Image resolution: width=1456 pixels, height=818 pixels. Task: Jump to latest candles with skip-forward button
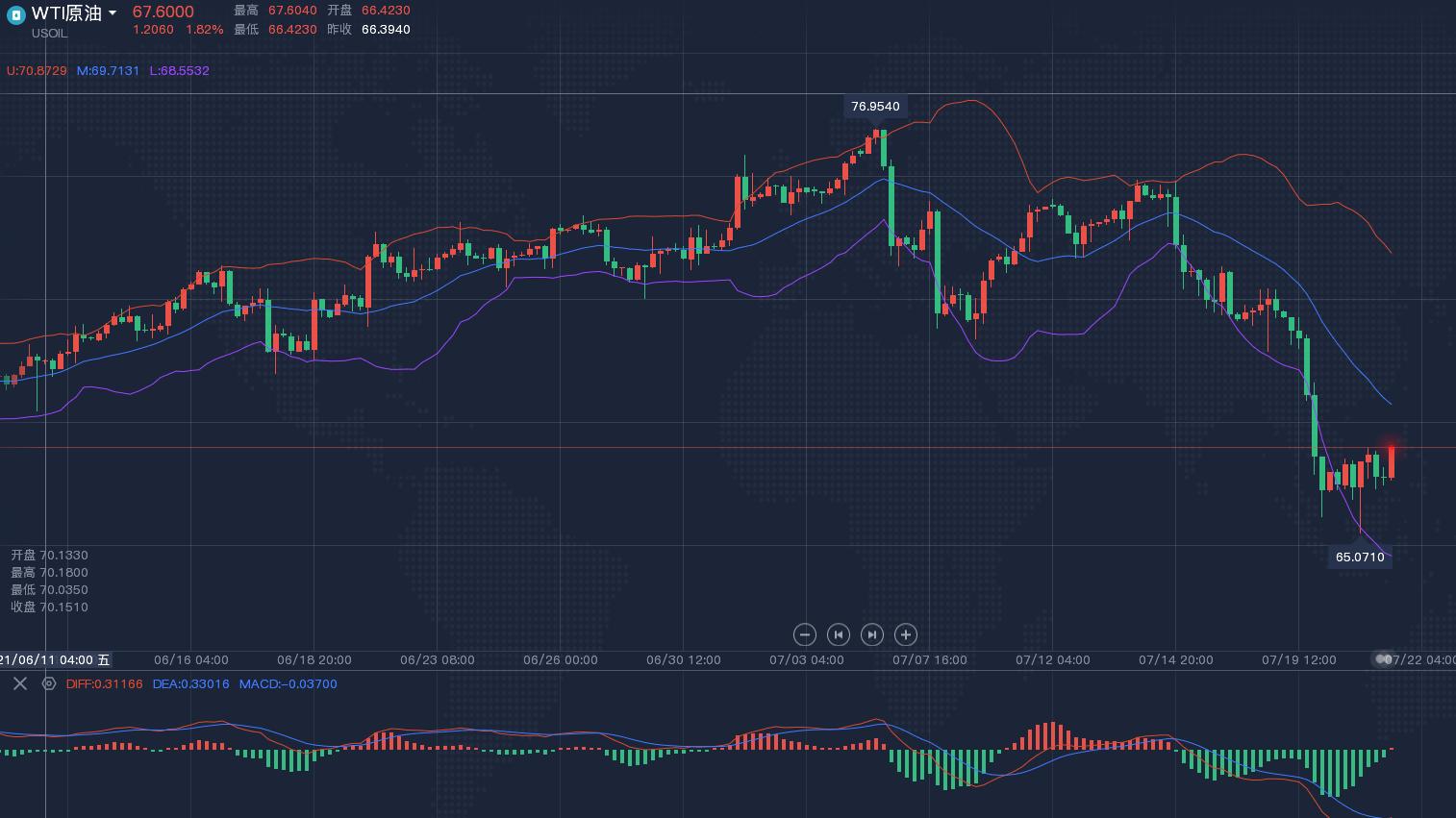(871, 634)
